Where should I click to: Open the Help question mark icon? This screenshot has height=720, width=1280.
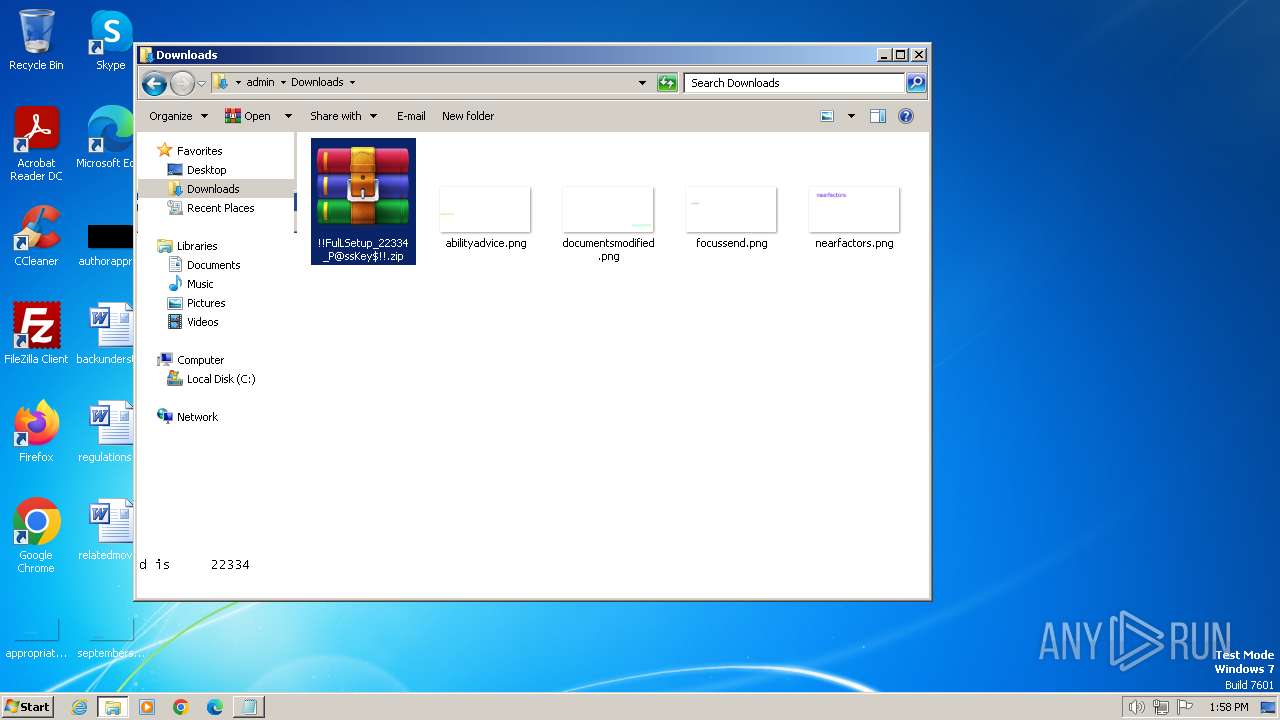click(906, 116)
